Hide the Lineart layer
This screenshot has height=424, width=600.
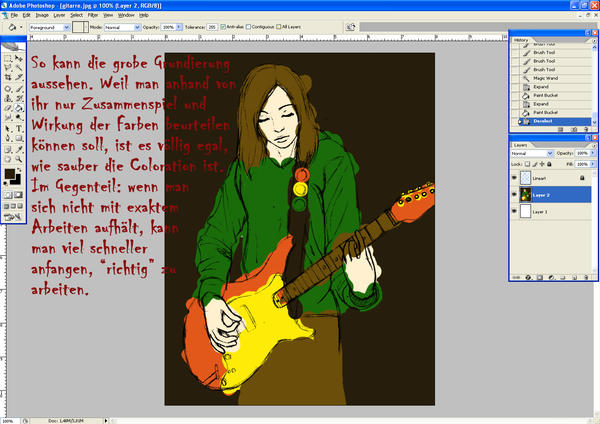click(514, 178)
